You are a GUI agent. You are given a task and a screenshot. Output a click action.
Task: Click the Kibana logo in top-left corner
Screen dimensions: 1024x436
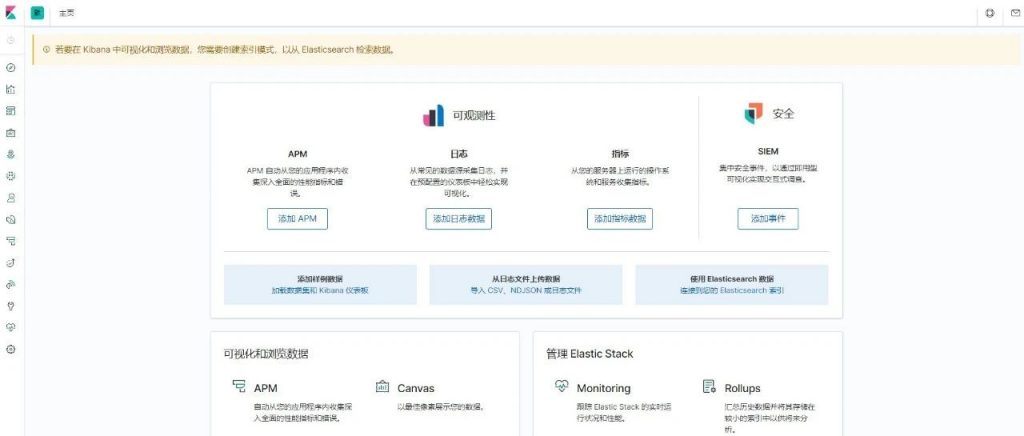tap(11, 13)
